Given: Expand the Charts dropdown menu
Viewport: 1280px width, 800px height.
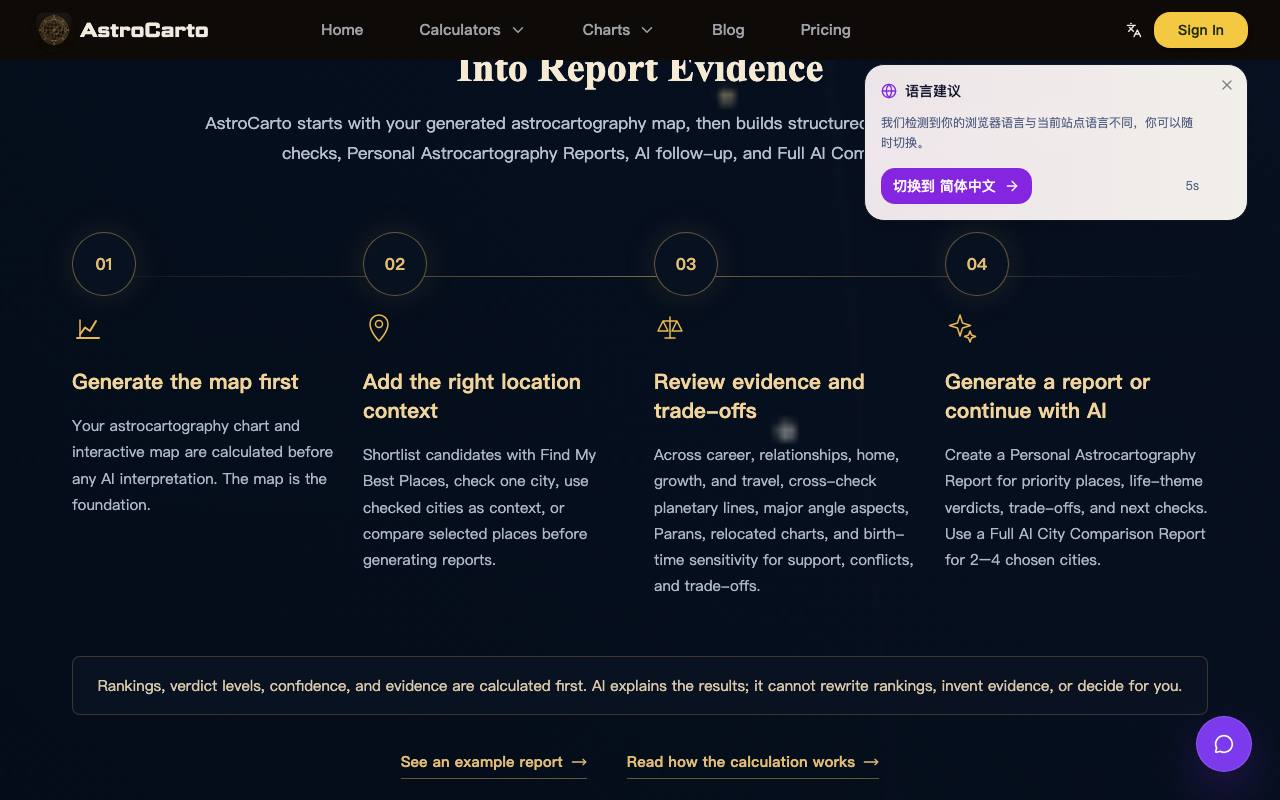Looking at the screenshot, I should [x=618, y=30].
